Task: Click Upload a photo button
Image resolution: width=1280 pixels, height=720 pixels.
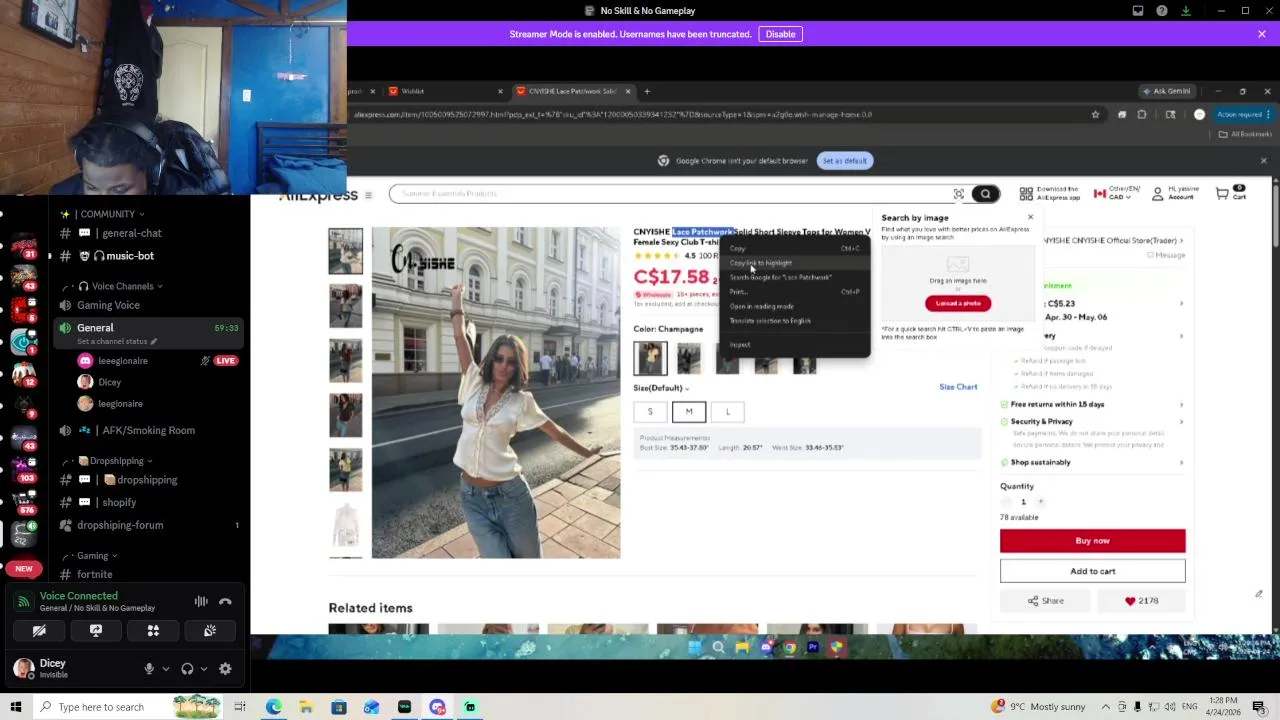Action: pyautogui.click(x=958, y=303)
